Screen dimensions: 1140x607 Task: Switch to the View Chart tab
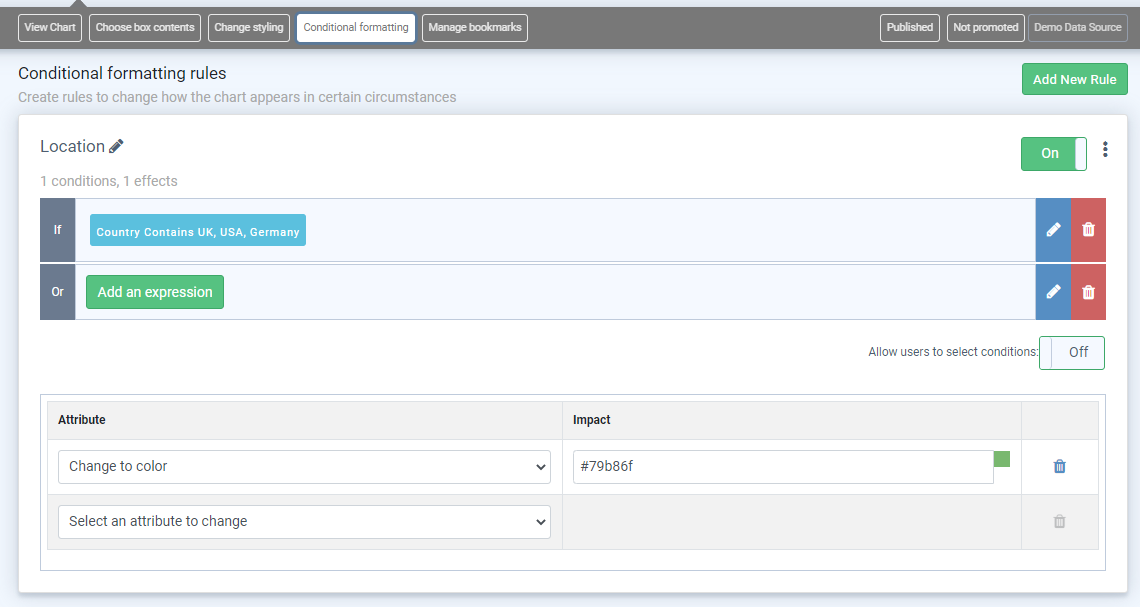50,28
